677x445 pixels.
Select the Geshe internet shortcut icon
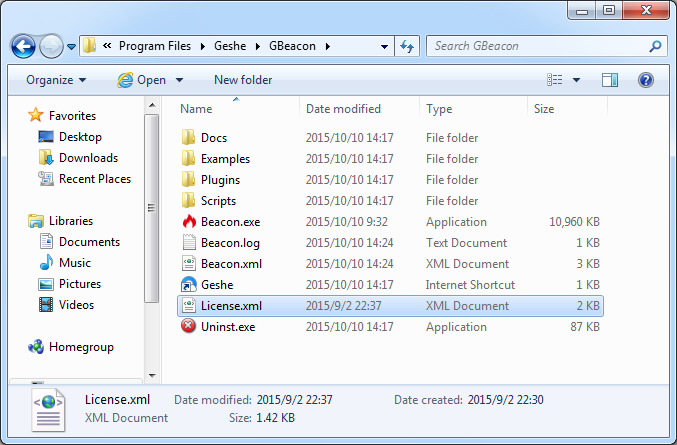click(x=189, y=284)
